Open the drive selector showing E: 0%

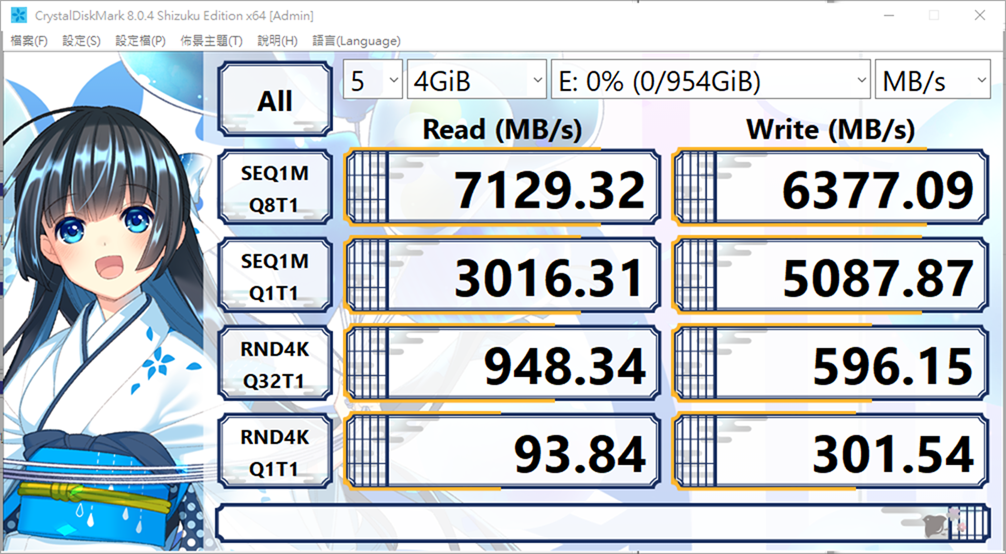point(711,81)
